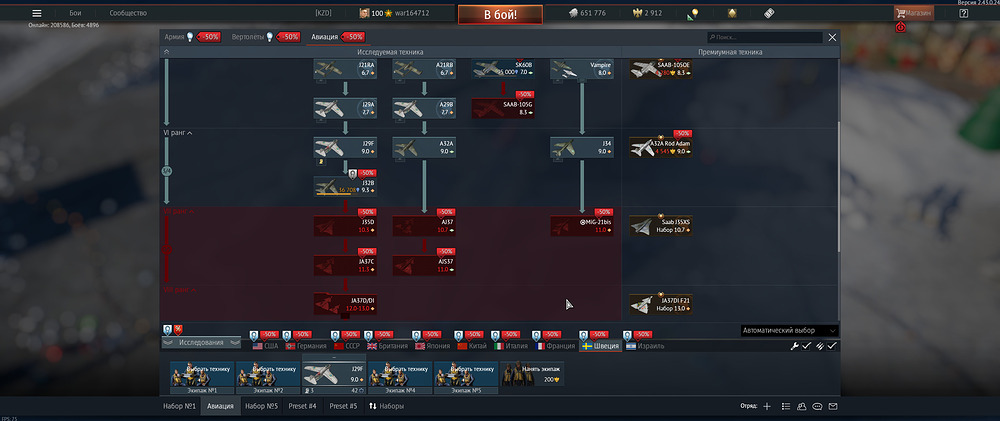Open the squad list icon

(x=786, y=406)
